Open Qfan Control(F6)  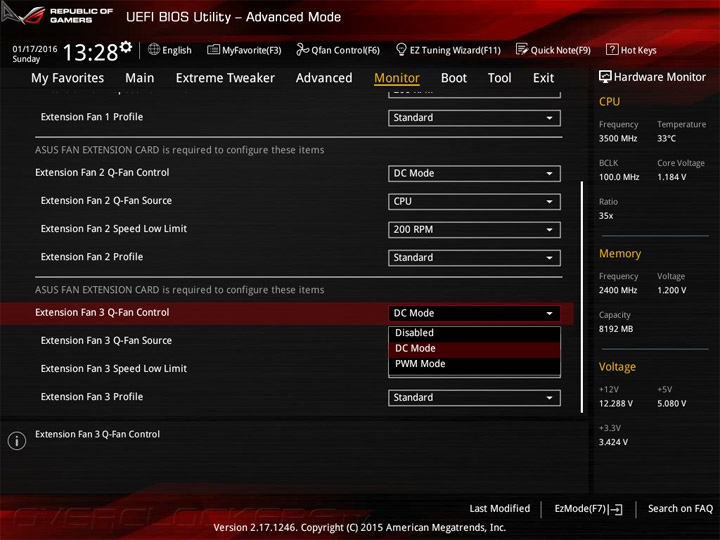338,50
